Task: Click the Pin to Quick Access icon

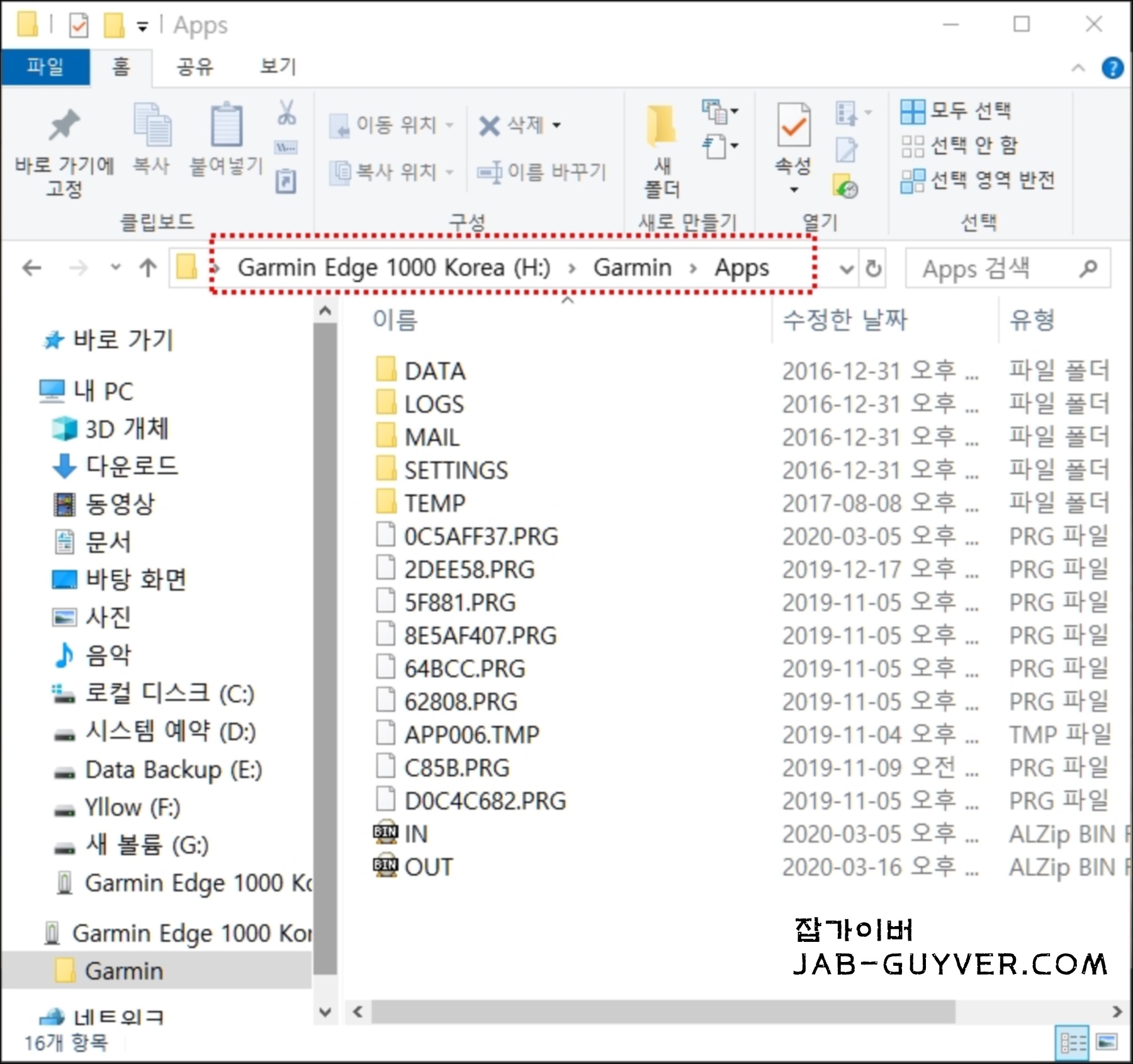Action: (x=64, y=125)
